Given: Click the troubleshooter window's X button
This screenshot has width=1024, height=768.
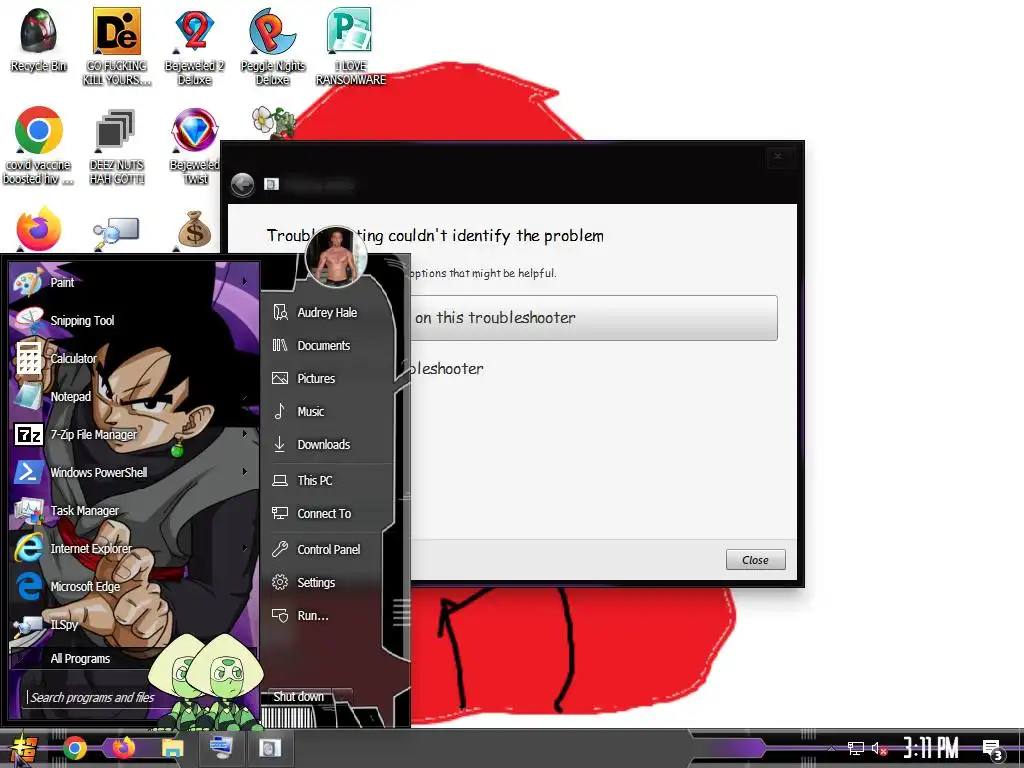Looking at the screenshot, I should point(778,156).
